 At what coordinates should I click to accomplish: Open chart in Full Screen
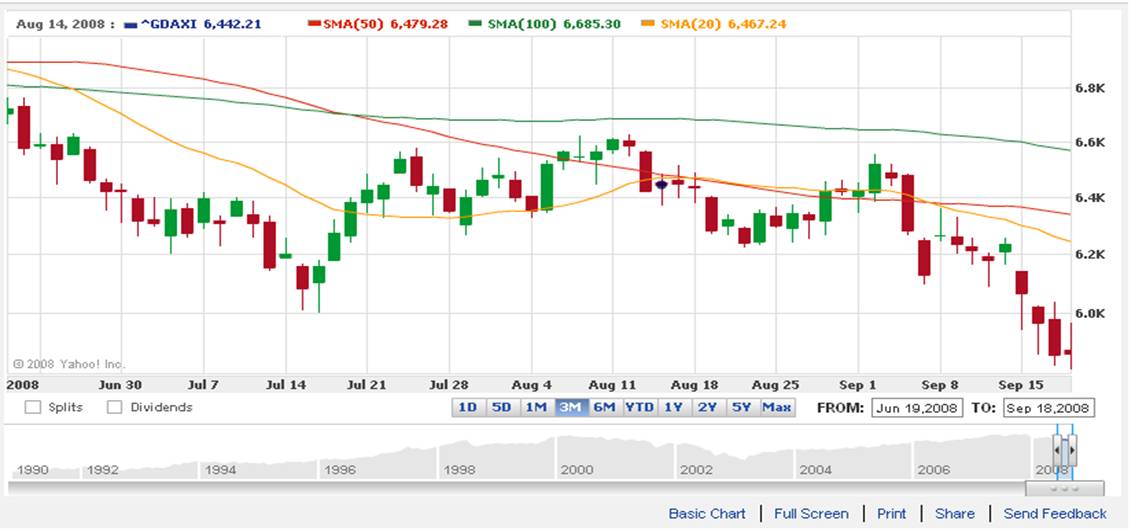(811, 513)
